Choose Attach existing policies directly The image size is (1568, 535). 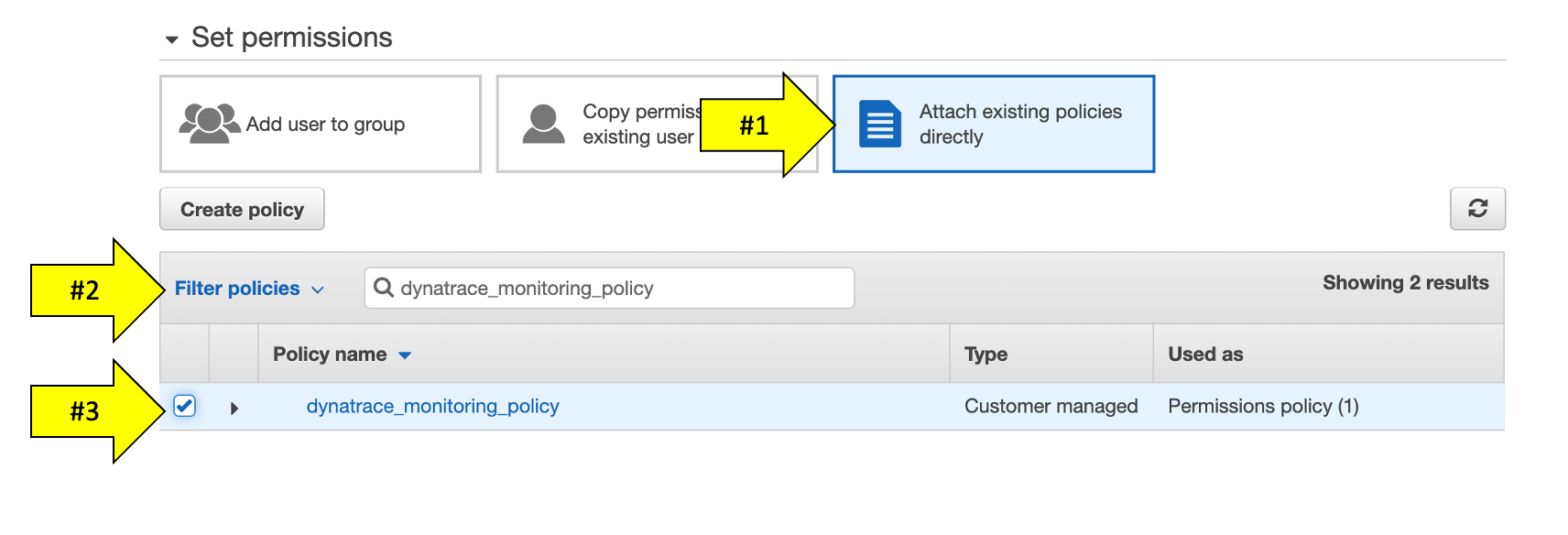994,124
